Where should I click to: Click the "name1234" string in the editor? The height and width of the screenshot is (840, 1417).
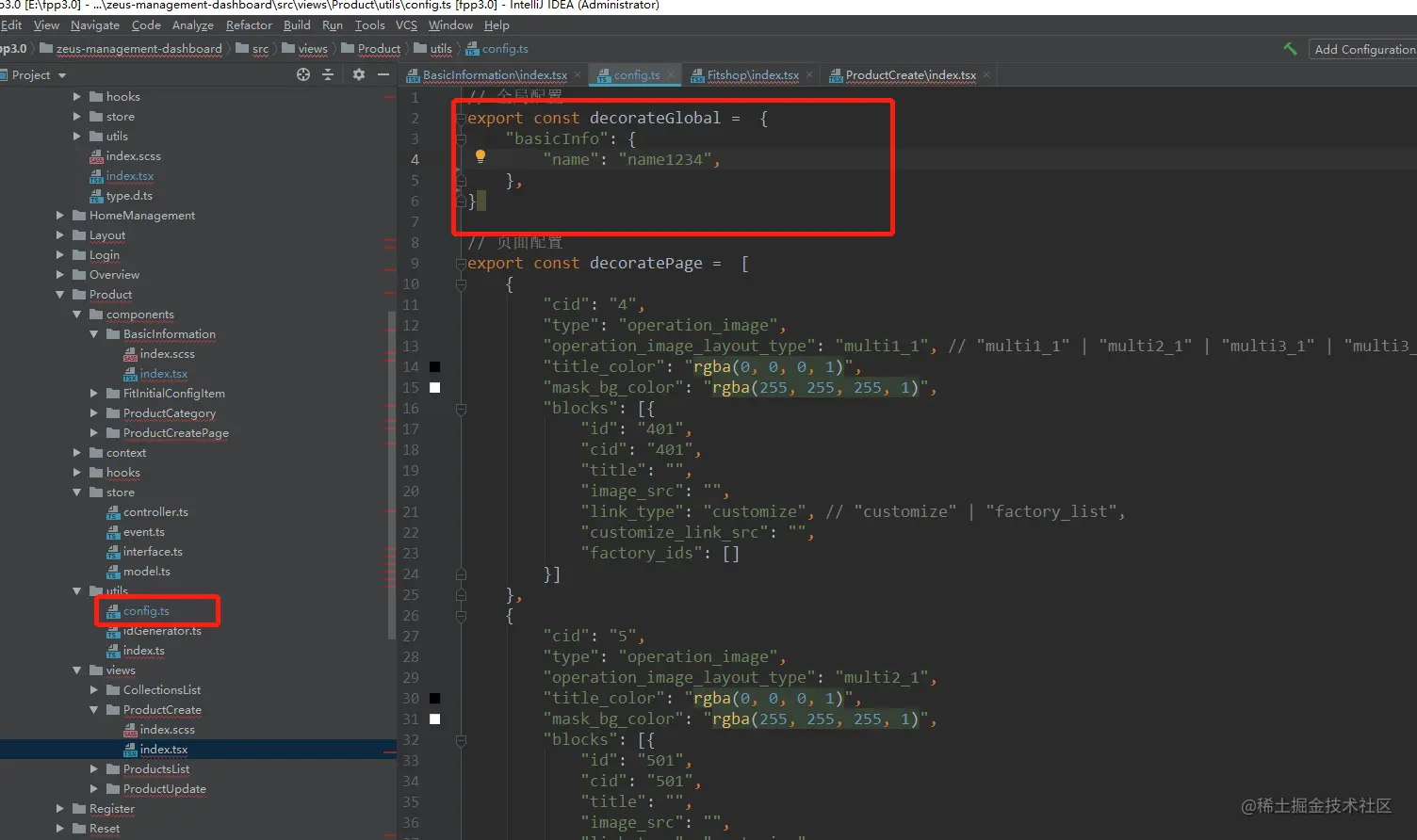tap(664, 160)
